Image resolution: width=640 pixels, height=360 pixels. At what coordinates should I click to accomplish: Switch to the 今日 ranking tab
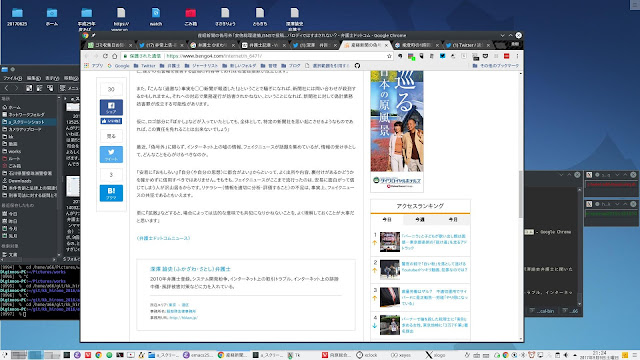coord(387,220)
